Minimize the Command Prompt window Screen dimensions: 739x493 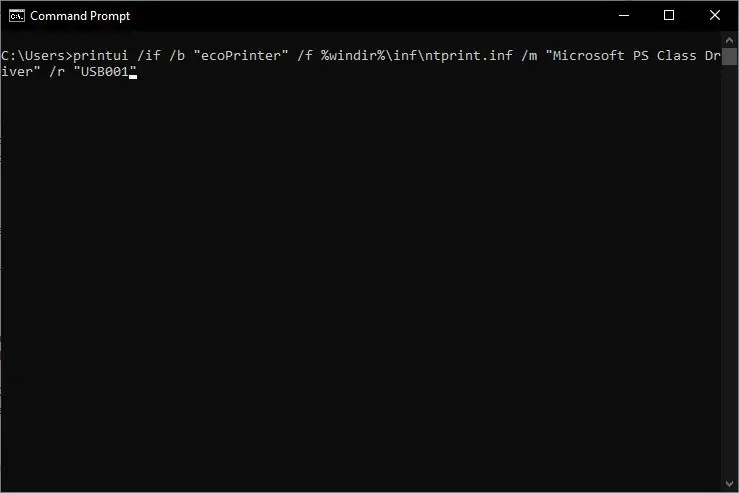tap(624, 16)
